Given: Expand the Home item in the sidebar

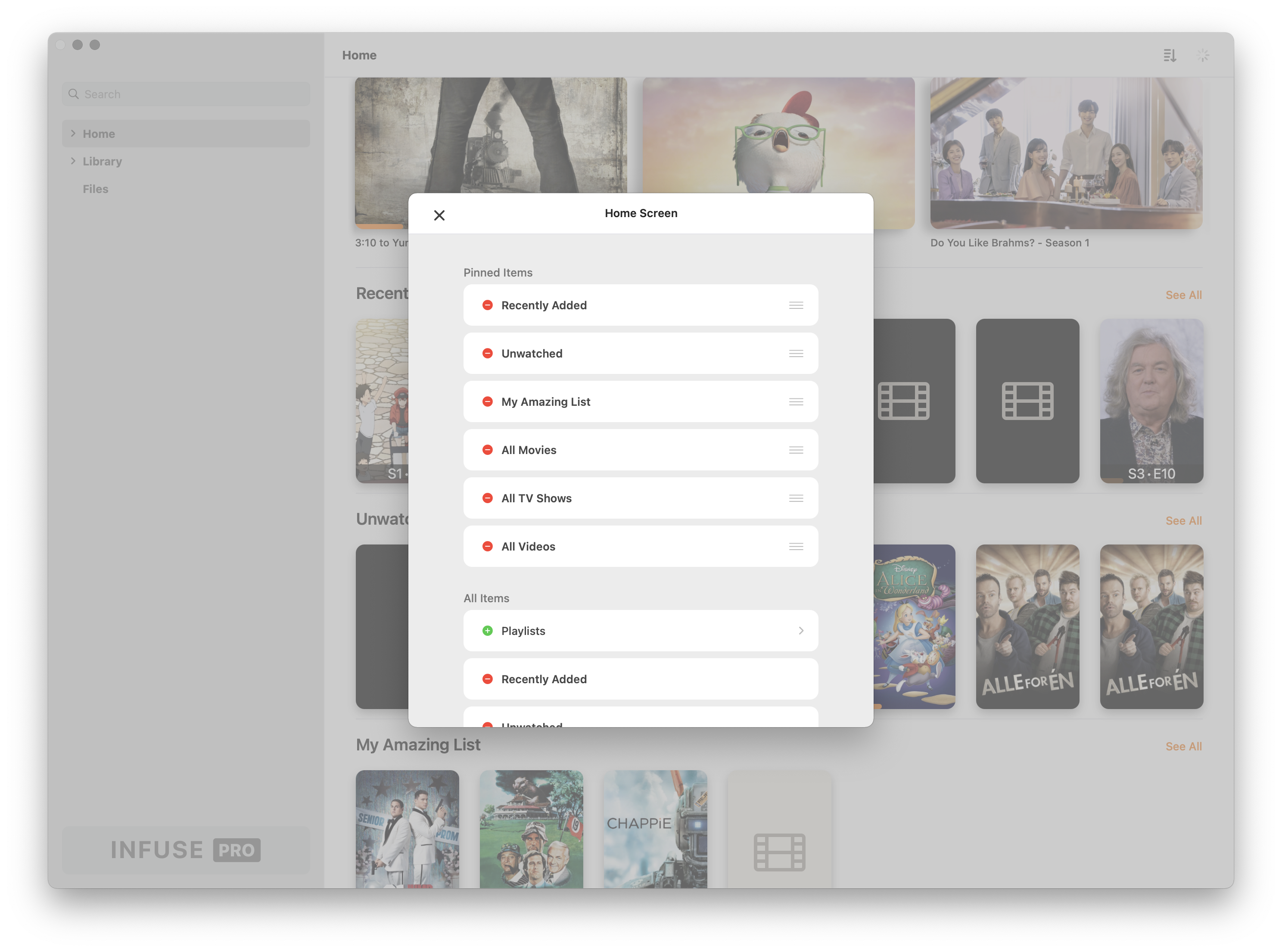Looking at the screenshot, I should point(73,133).
